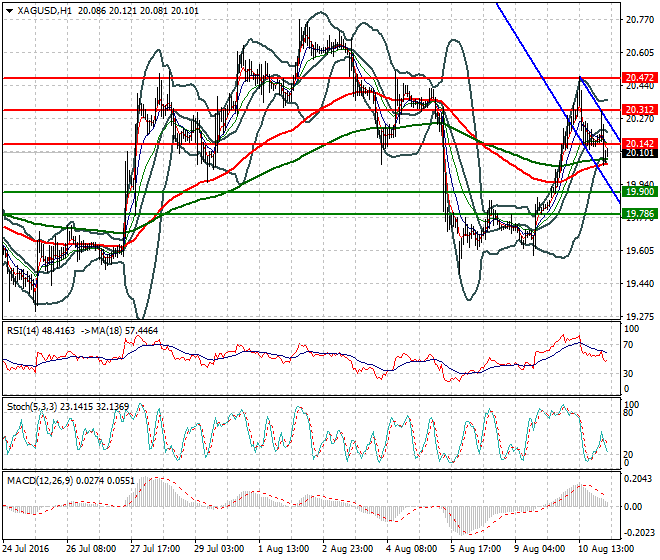Select the XAGUSD,H1 chart title text
This screenshot has height=560, width=660.
pyautogui.click(x=44, y=11)
